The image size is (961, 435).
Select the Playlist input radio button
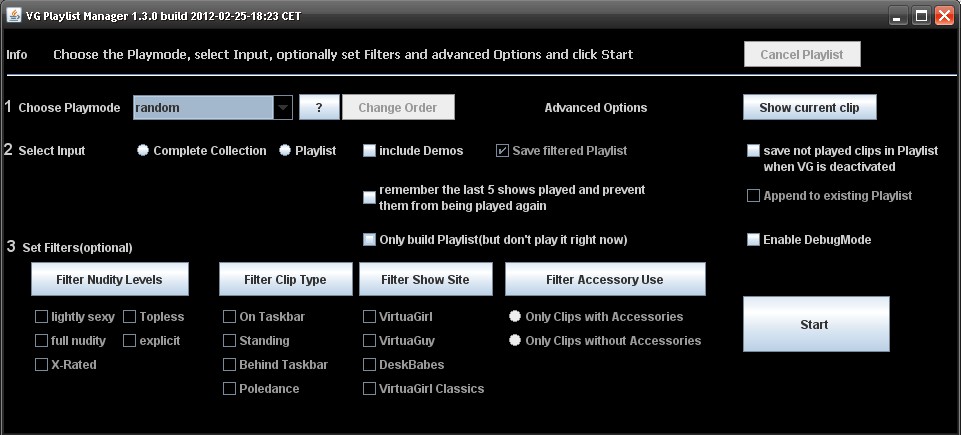285,151
